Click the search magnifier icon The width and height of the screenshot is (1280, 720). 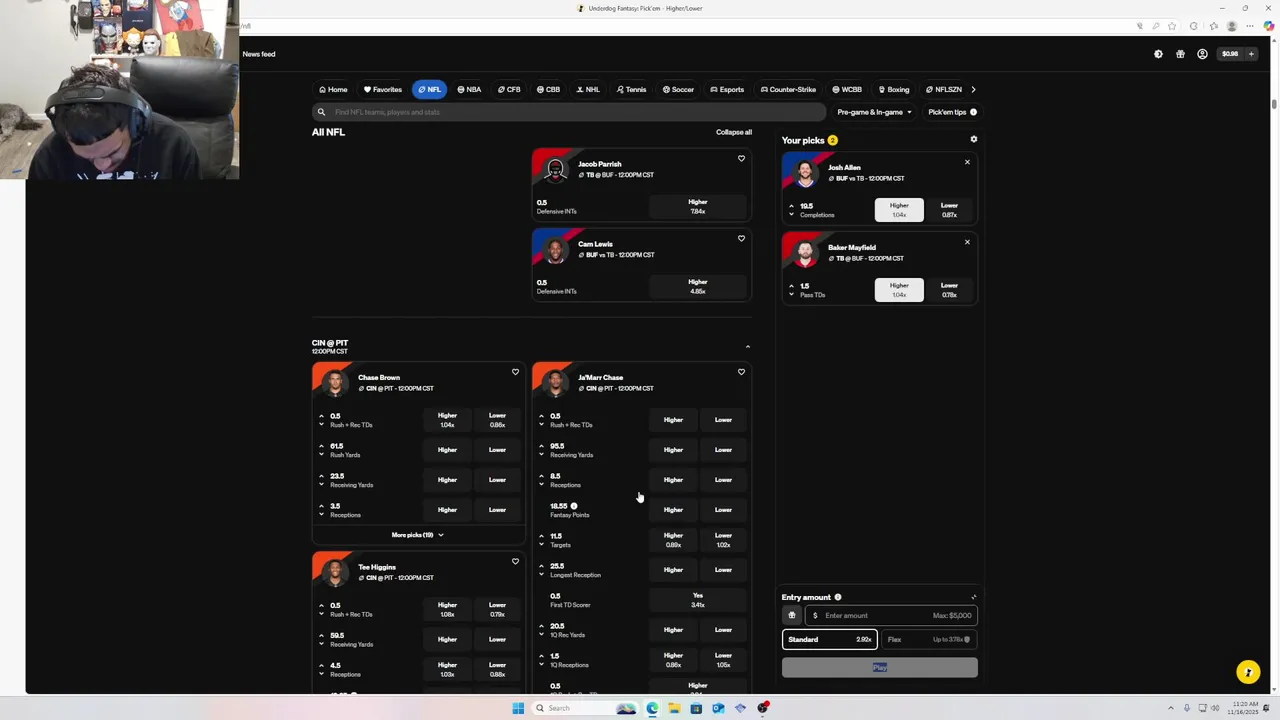[321, 112]
